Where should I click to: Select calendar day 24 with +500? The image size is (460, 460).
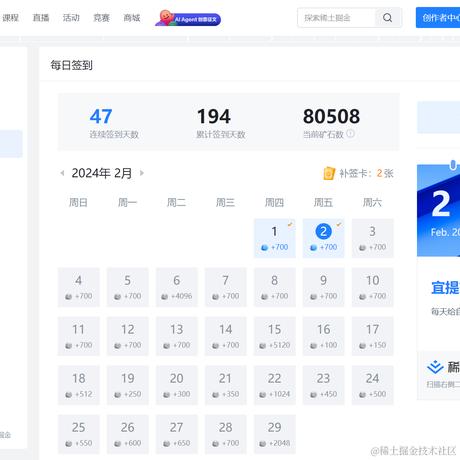pyautogui.click(x=372, y=385)
